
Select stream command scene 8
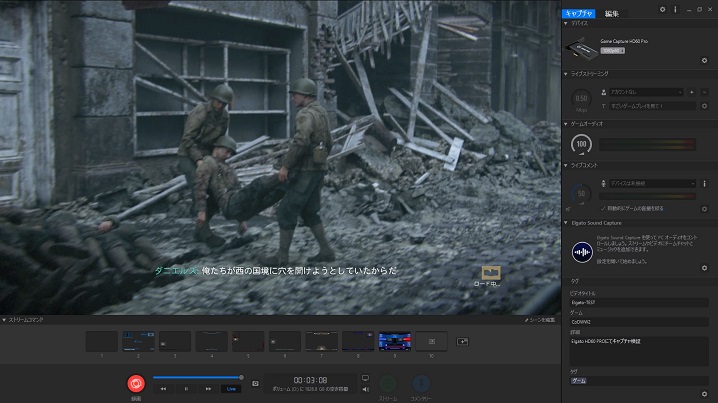[x=358, y=342]
